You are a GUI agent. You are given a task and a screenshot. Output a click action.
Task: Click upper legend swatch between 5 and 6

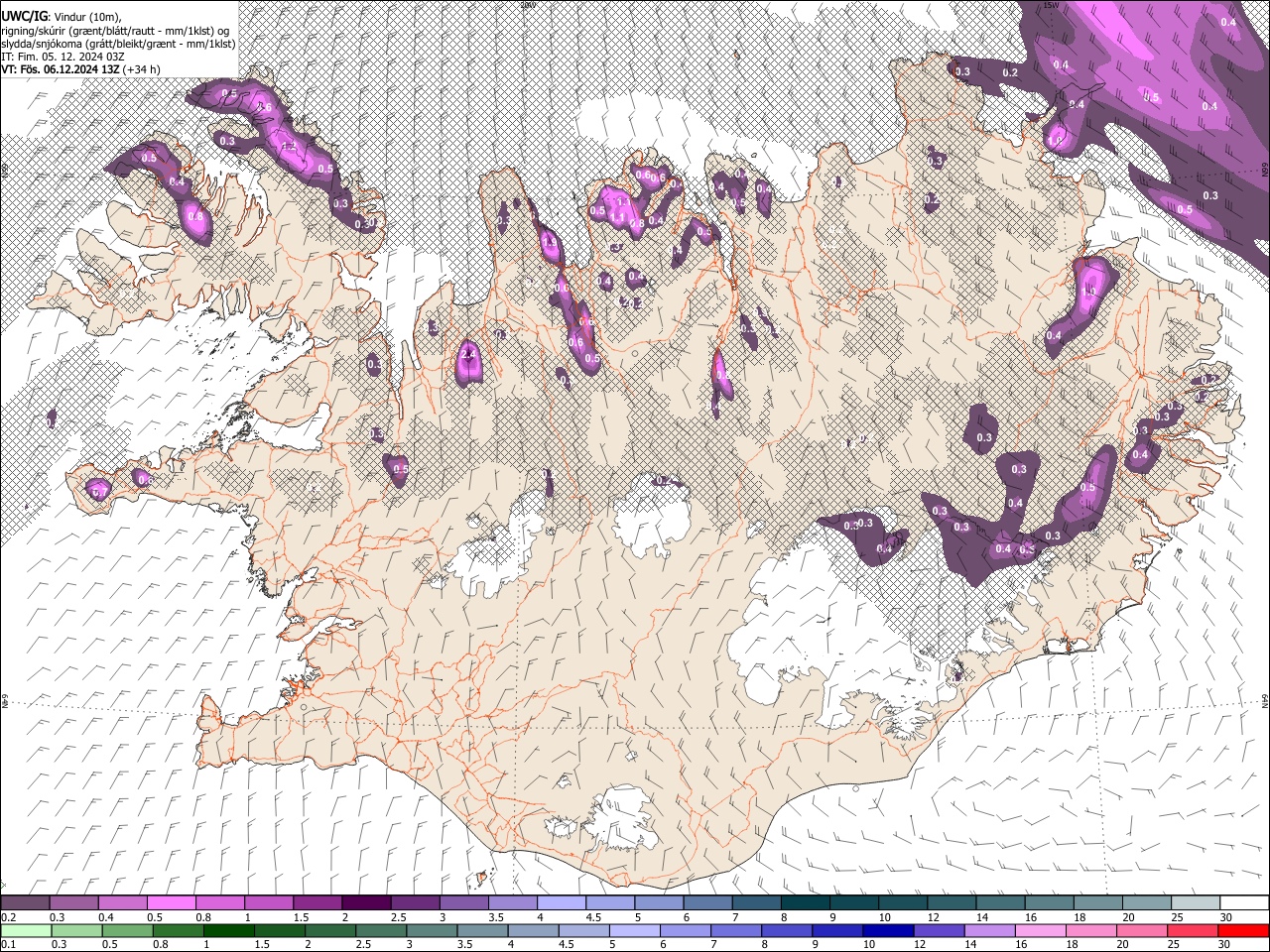click(x=661, y=902)
